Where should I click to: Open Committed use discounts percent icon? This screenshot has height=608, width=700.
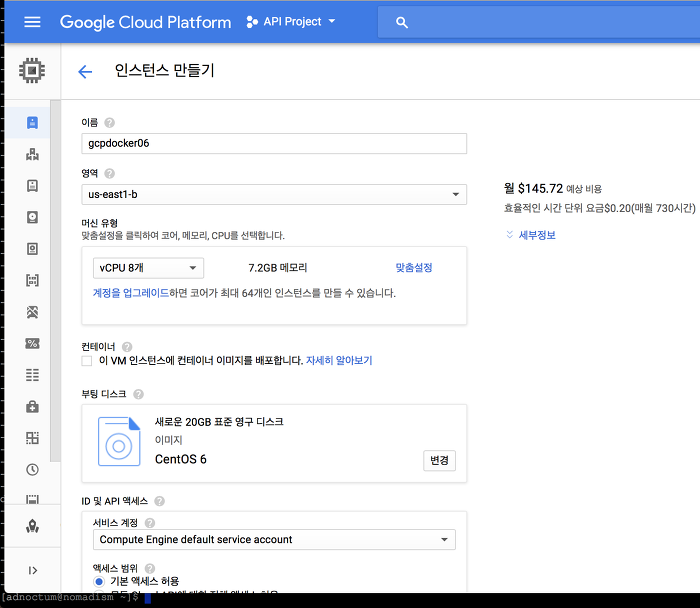pos(32,343)
